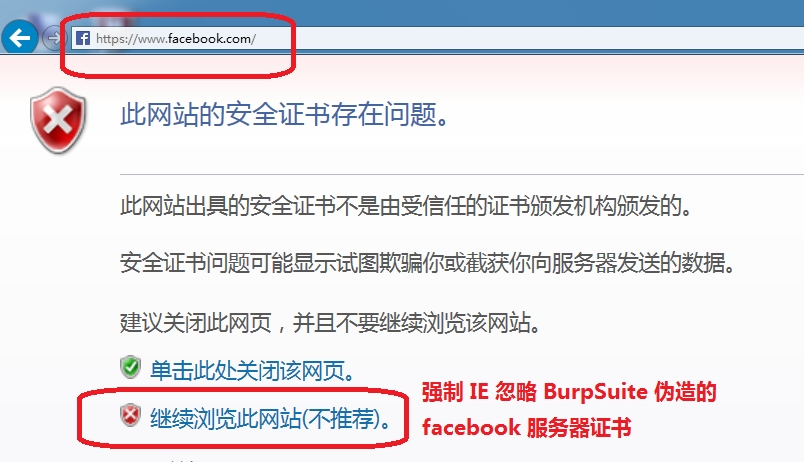Click sentence about 受信任的证书颁发机构

point(406,206)
